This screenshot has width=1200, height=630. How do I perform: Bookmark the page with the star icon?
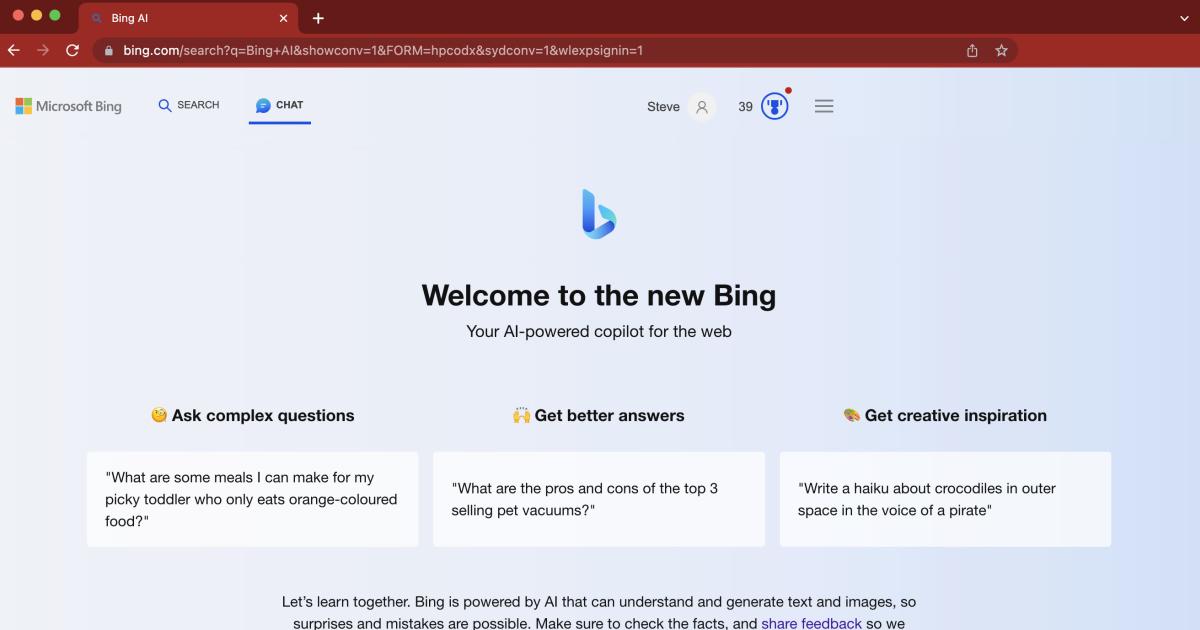tap(1001, 49)
